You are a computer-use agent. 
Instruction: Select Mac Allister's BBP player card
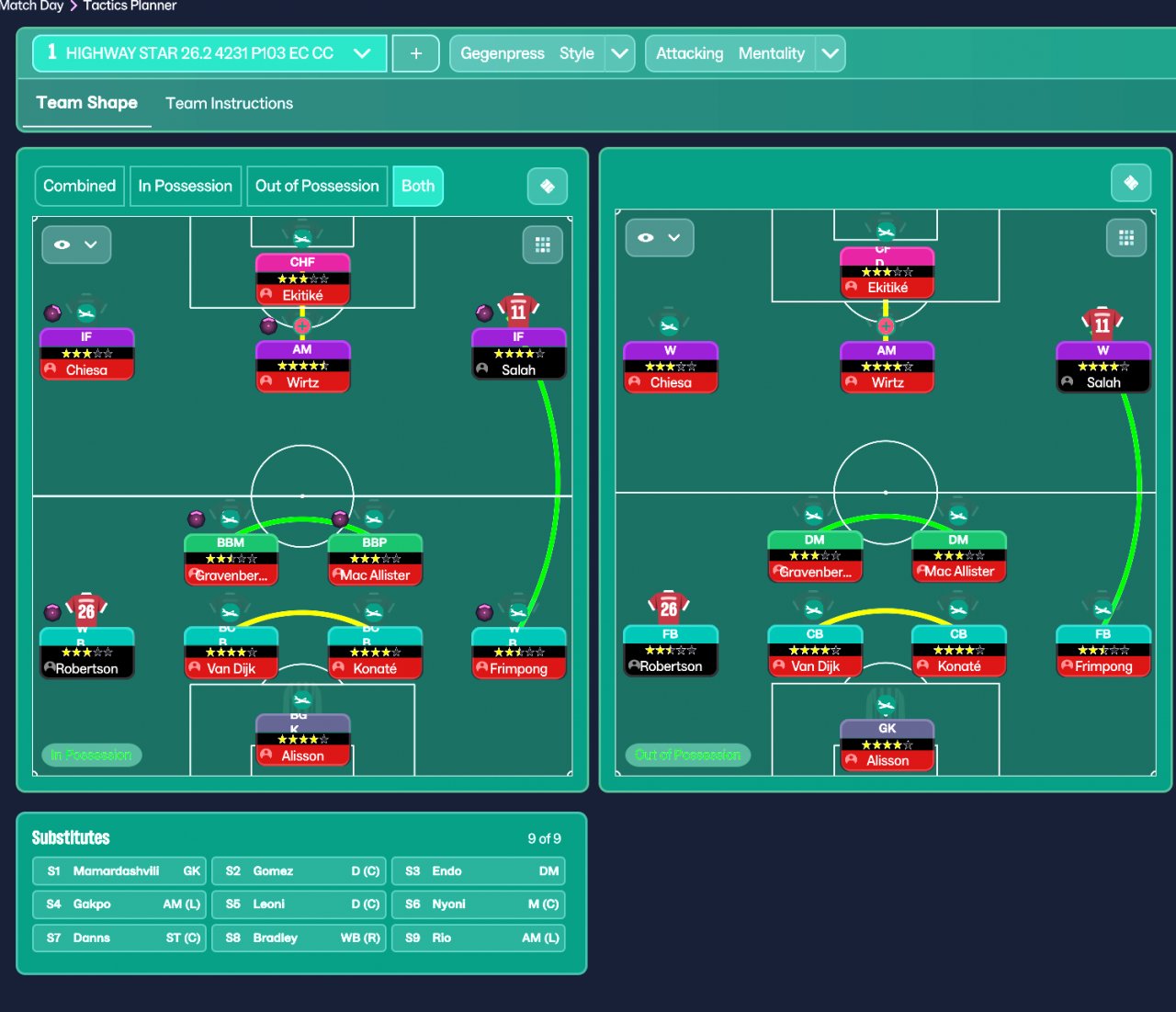[x=375, y=560]
